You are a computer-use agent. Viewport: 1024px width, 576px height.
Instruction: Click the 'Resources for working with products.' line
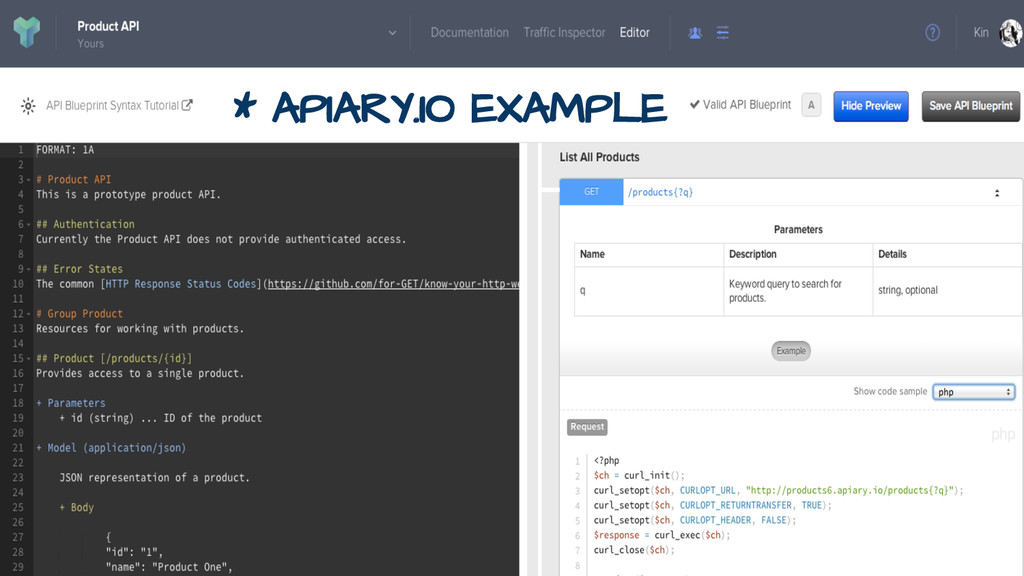[140, 328]
